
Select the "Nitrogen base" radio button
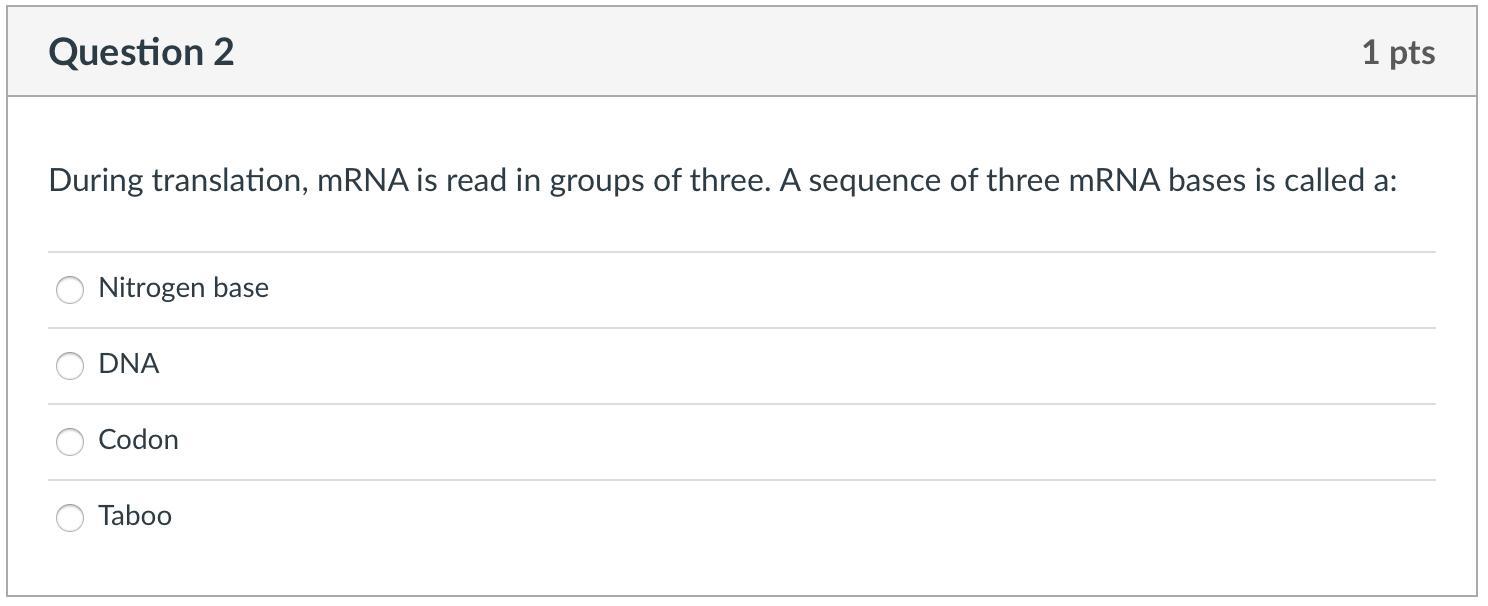(x=70, y=290)
